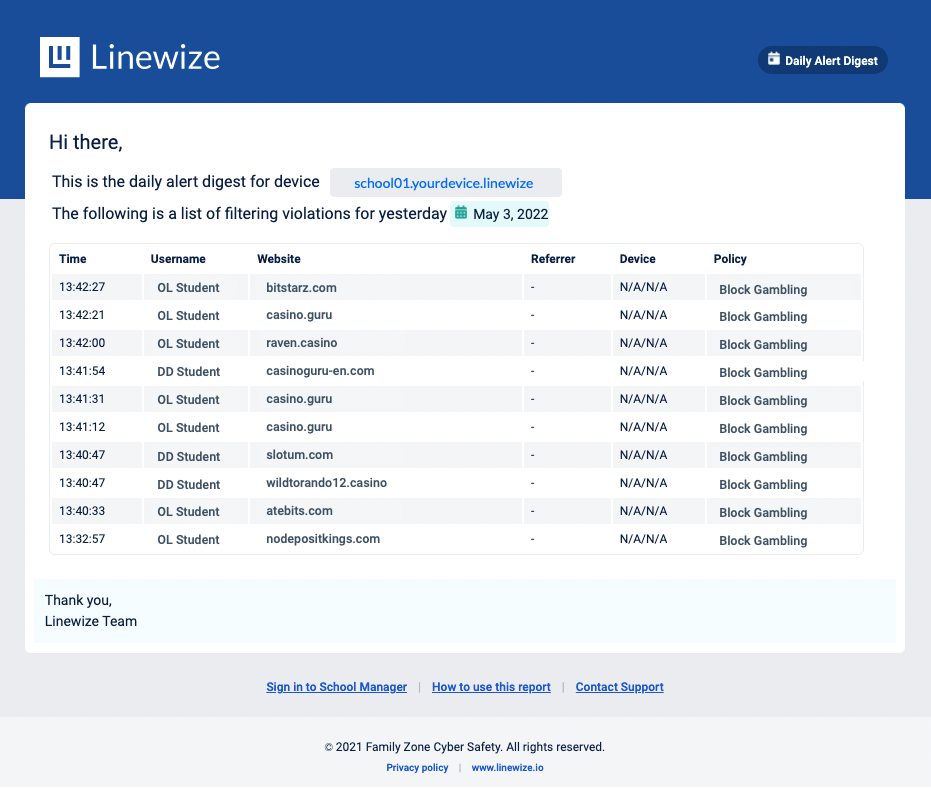This screenshot has height=789, width=931.
Task: Open the school01.yourdevice.linewize device link
Action: (444, 183)
